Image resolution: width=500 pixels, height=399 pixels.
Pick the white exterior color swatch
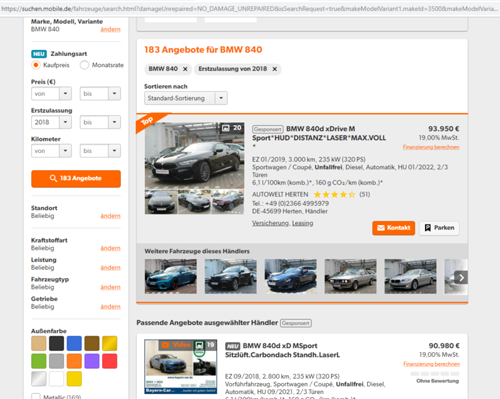click(x=56, y=379)
